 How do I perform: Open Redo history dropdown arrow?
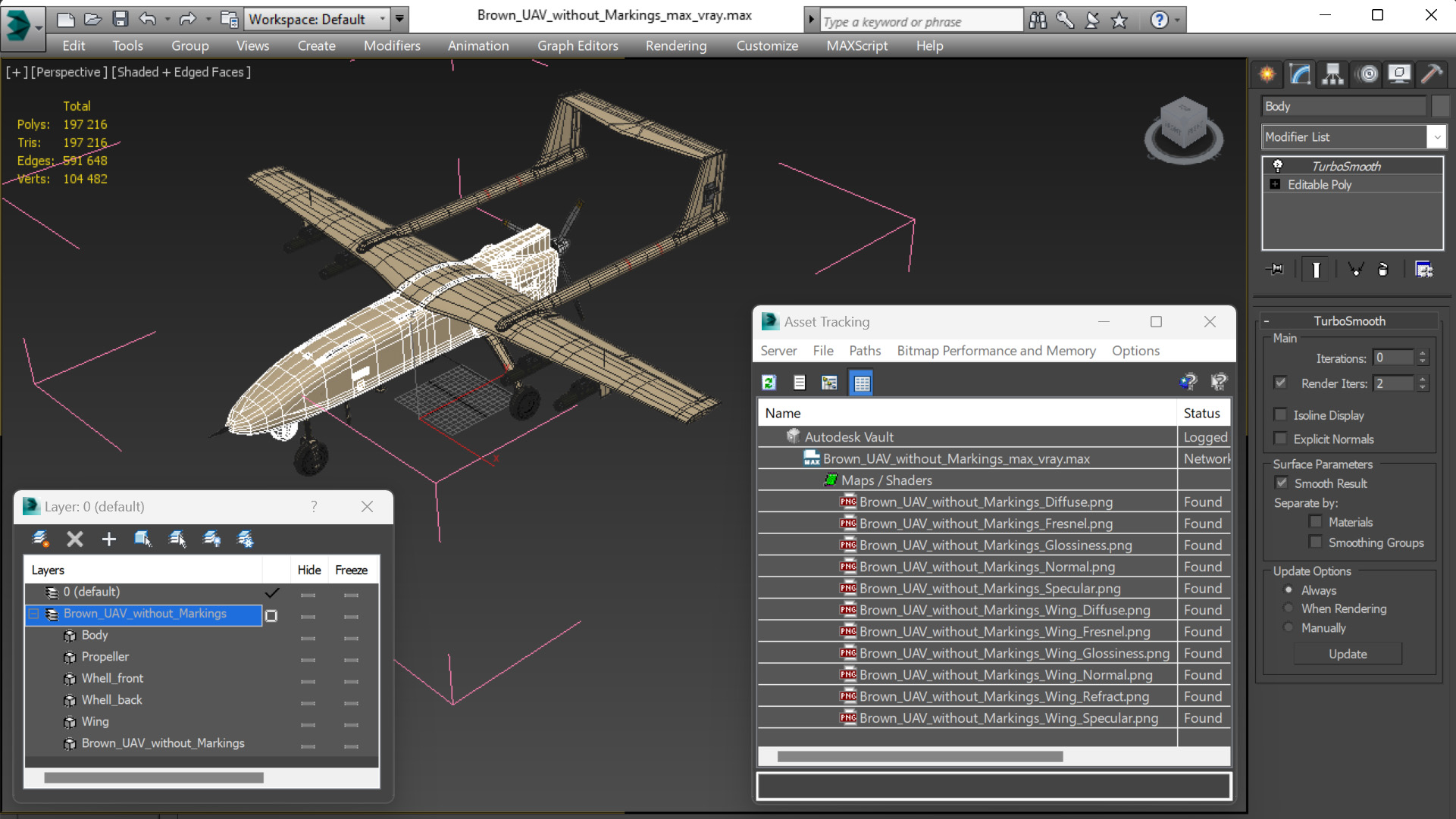pyautogui.click(x=208, y=19)
